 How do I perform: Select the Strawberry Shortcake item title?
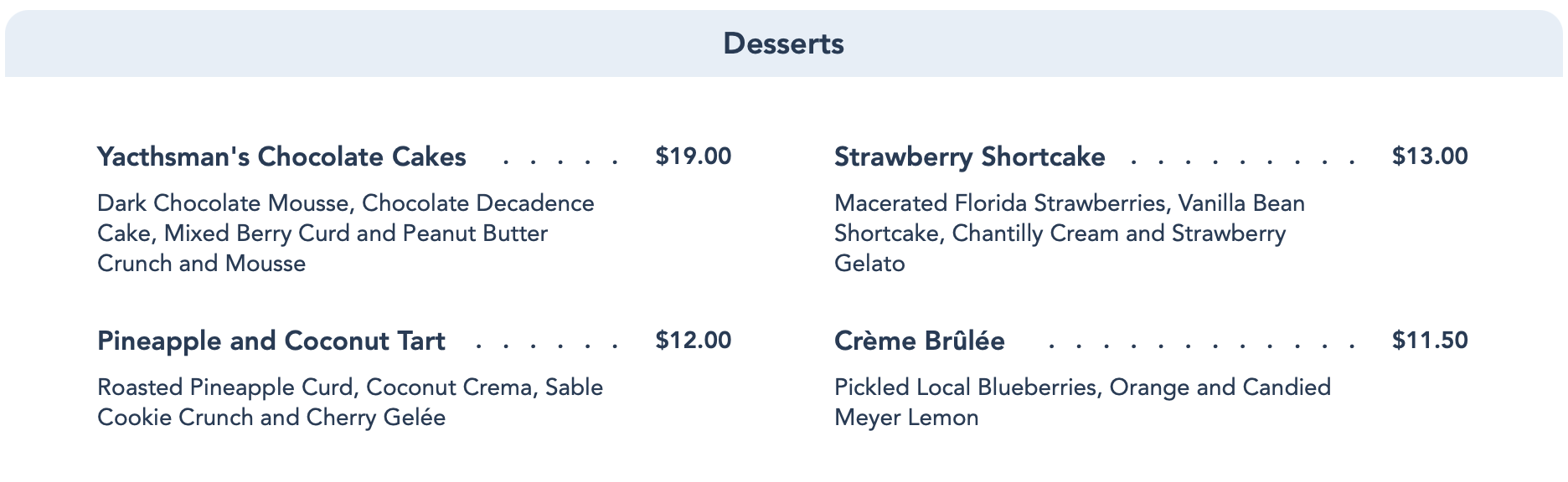[970, 156]
